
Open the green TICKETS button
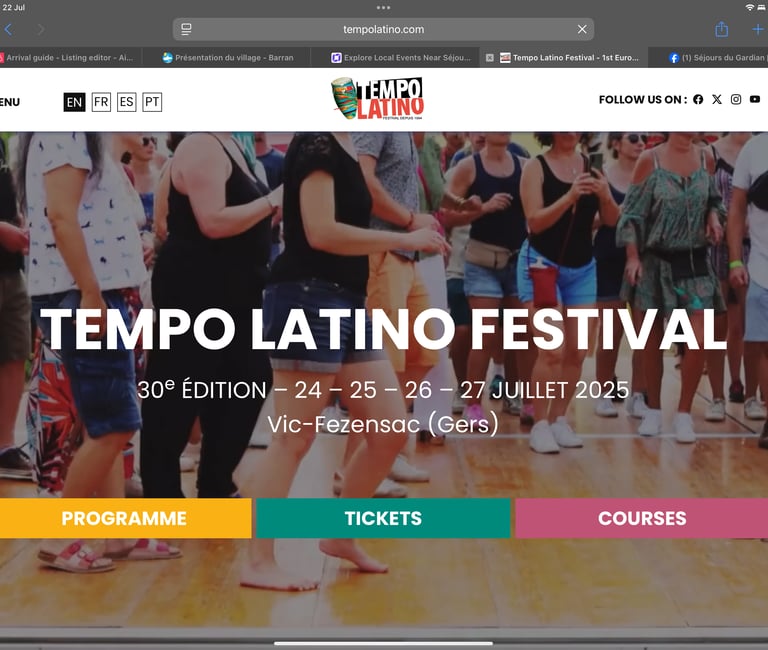[384, 518]
